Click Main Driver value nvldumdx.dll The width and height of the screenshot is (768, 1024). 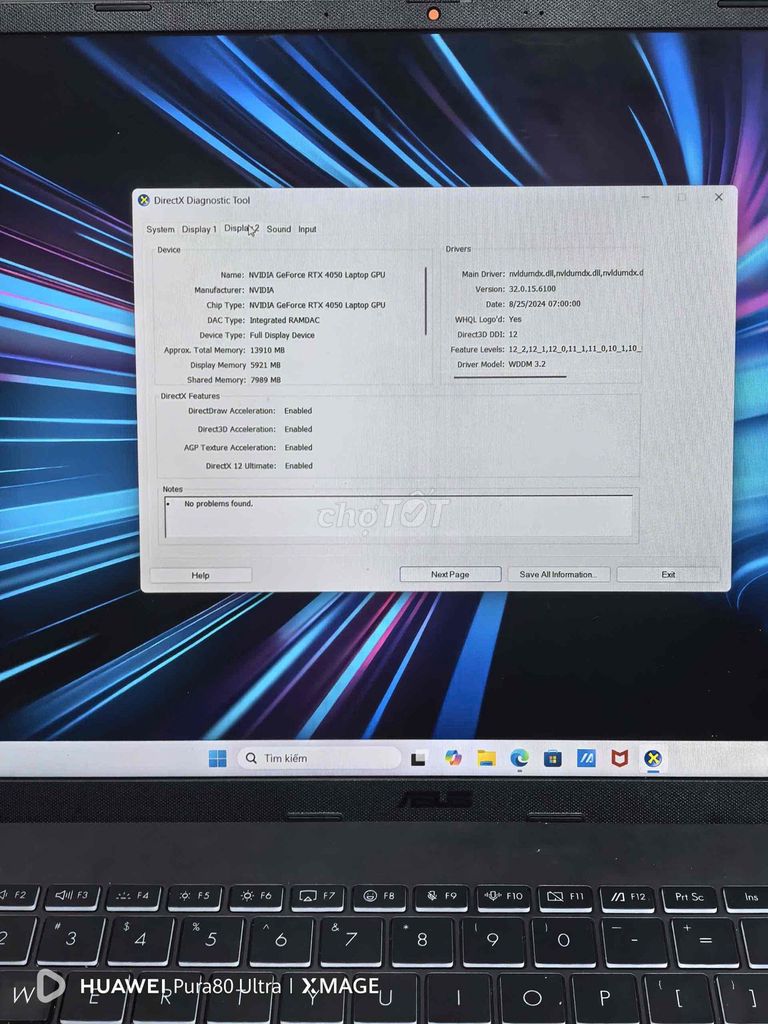(x=576, y=273)
